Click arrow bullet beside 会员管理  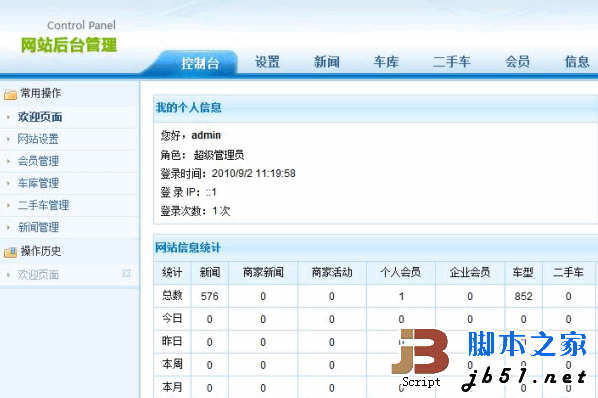[x=8, y=161]
